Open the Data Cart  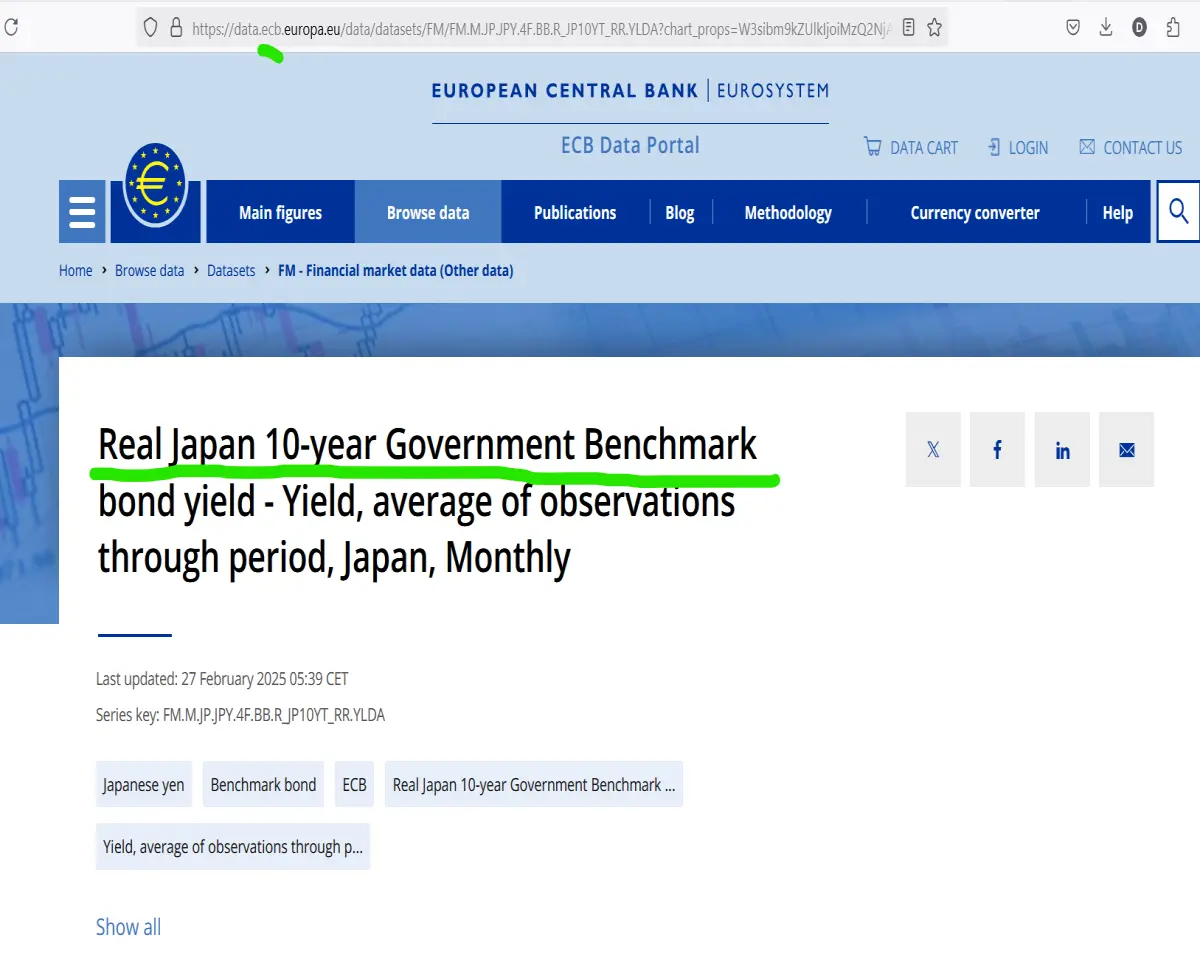(910, 147)
